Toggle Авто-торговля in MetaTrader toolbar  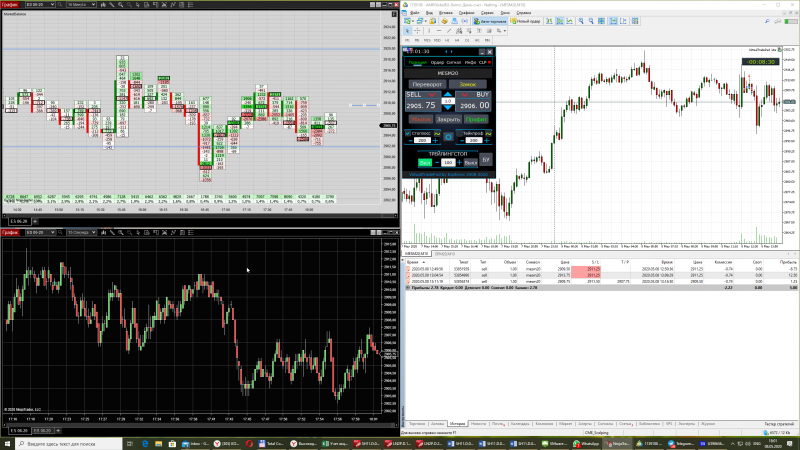click(x=490, y=21)
